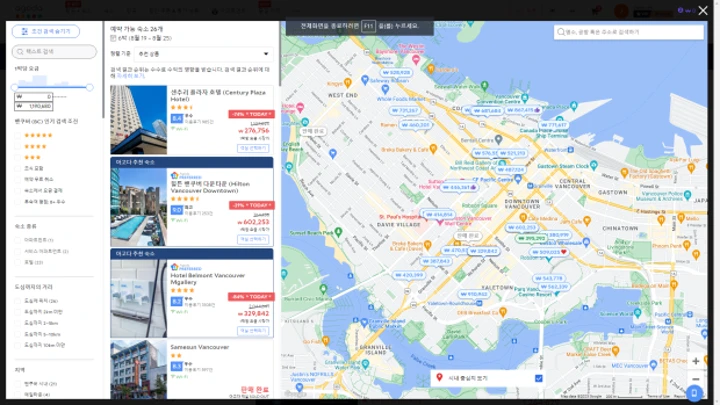This screenshot has height=405, width=720.
Task: Click the calendar icon beside the stay dates
Action: [113, 38]
